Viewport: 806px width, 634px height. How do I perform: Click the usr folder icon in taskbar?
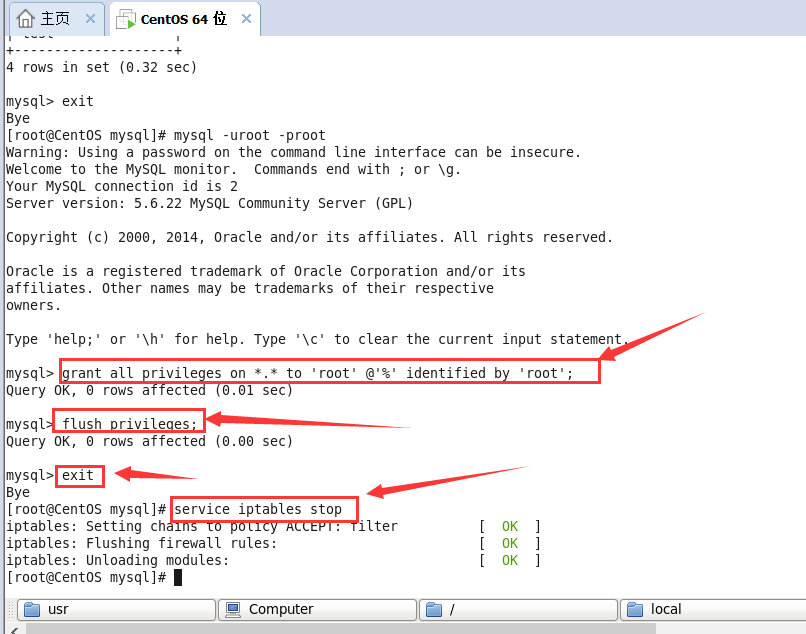(32, 609)
